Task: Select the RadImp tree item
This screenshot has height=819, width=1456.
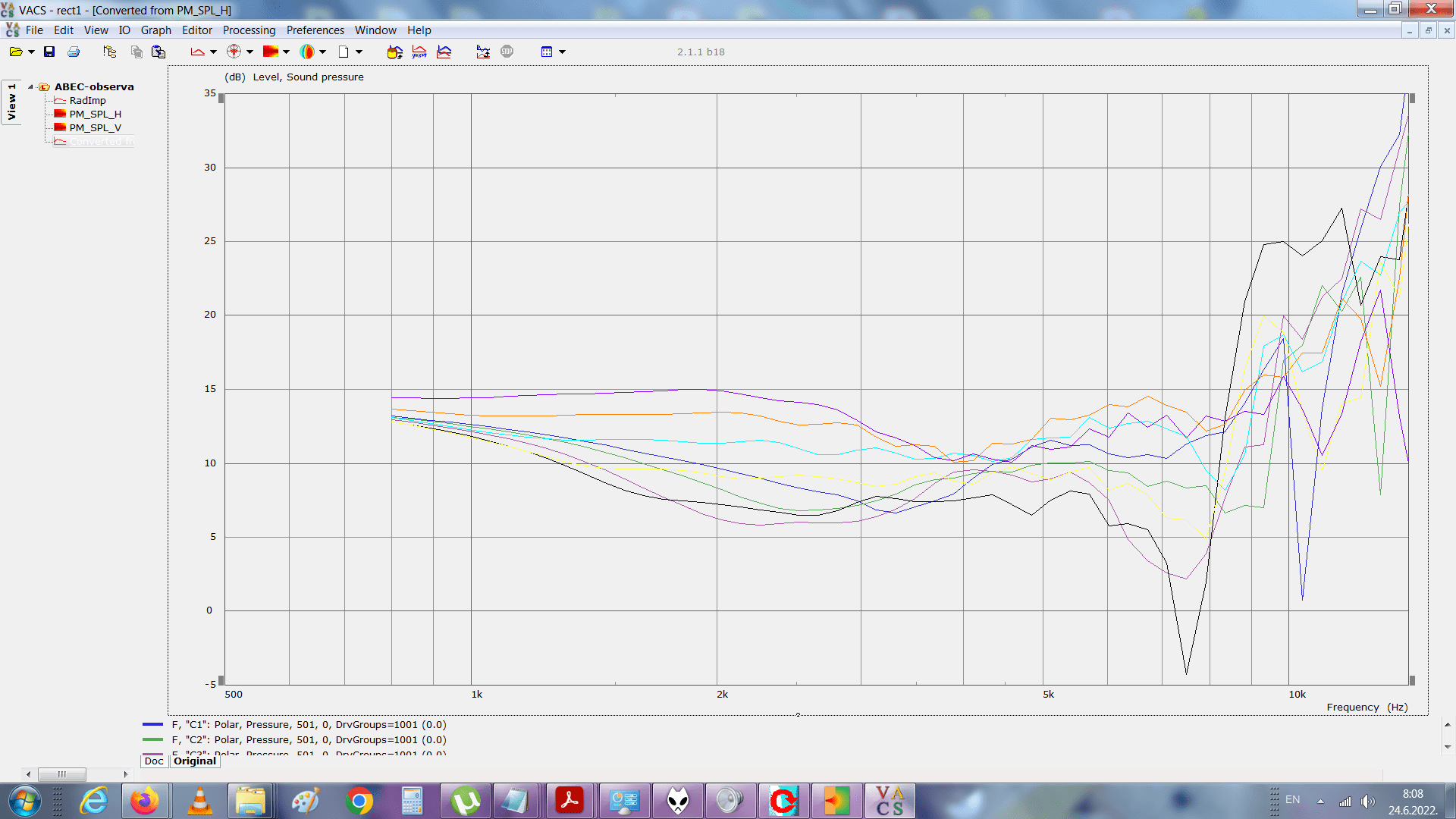Action: [x=87, y=101]
